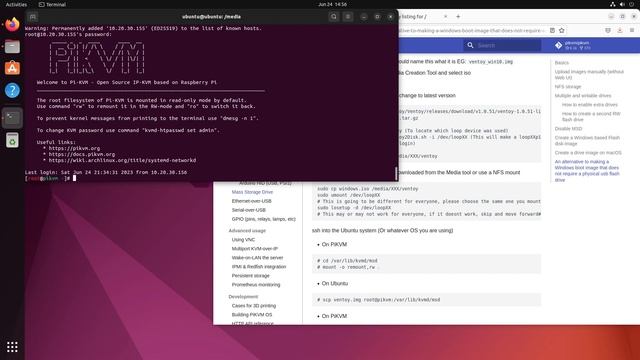This screenshot has height=360, width=640.
Task: Open Firefox from the Ubuntu dock
Action: click(x=12, y=24)
